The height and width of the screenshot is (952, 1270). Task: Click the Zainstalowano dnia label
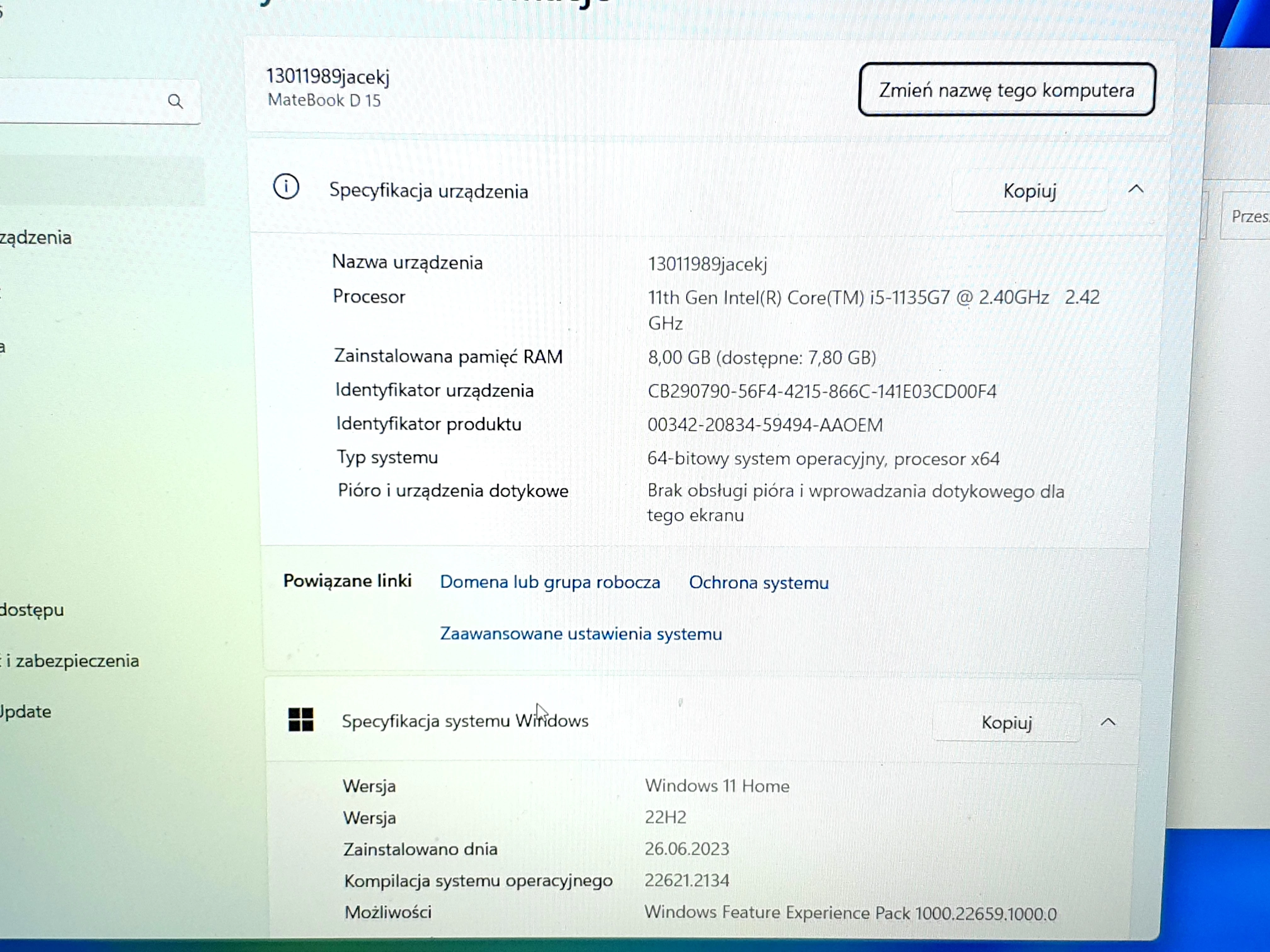pyautogui.click(x=420, y=849)
